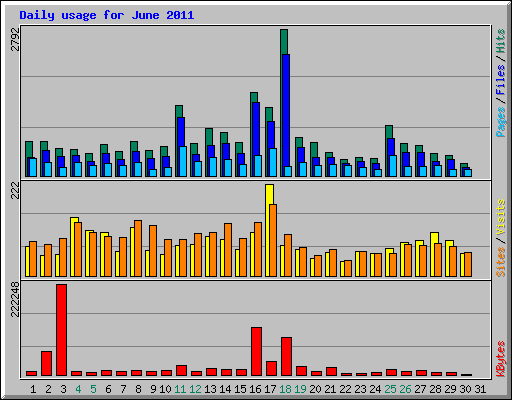Screen dimensions: 512x400
Task: Click the yellow visits bar for day 4
Action: pyautogui.click(x=74, y=220)
